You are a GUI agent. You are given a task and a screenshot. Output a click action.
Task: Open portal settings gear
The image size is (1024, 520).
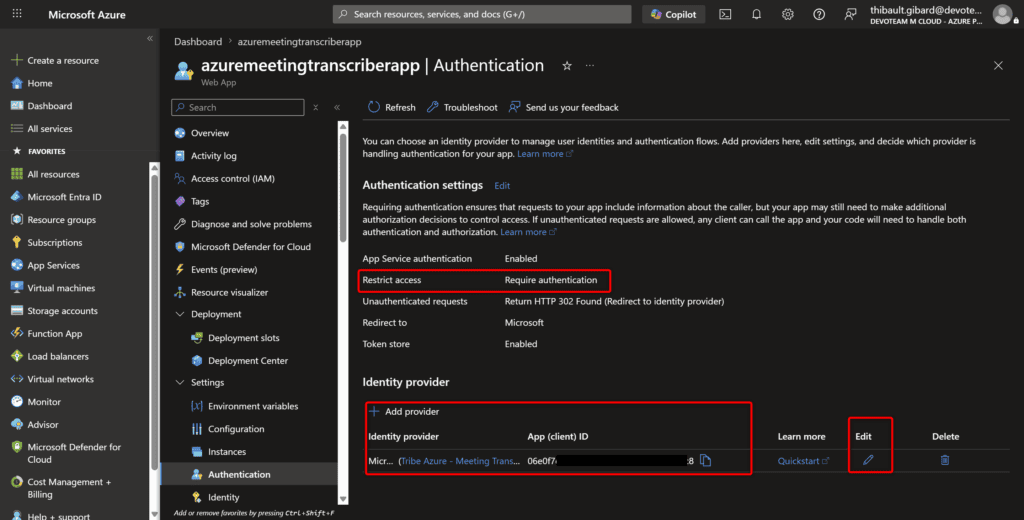point(788,14)
